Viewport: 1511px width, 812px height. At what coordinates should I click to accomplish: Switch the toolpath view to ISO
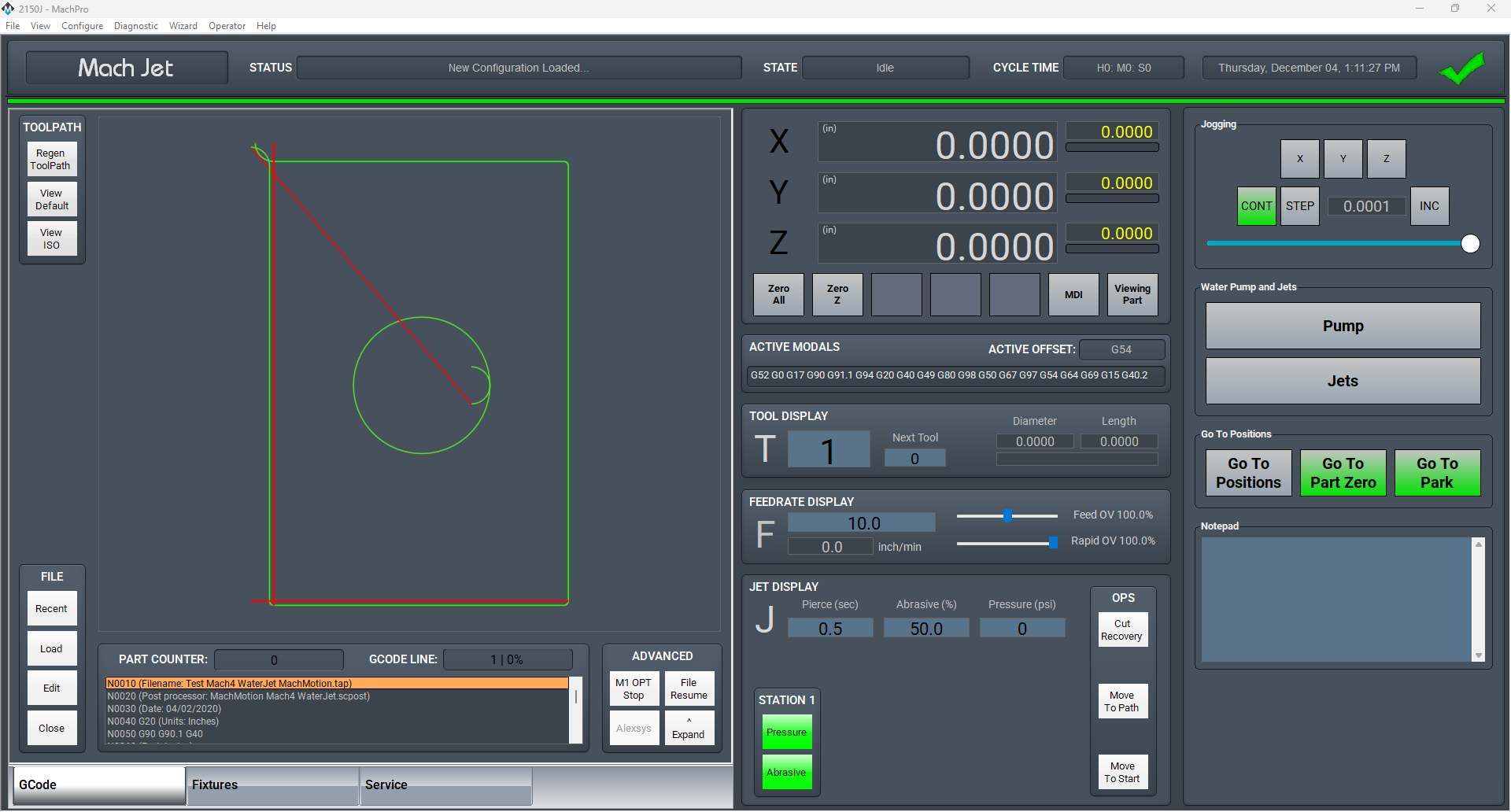click(51, 238)
